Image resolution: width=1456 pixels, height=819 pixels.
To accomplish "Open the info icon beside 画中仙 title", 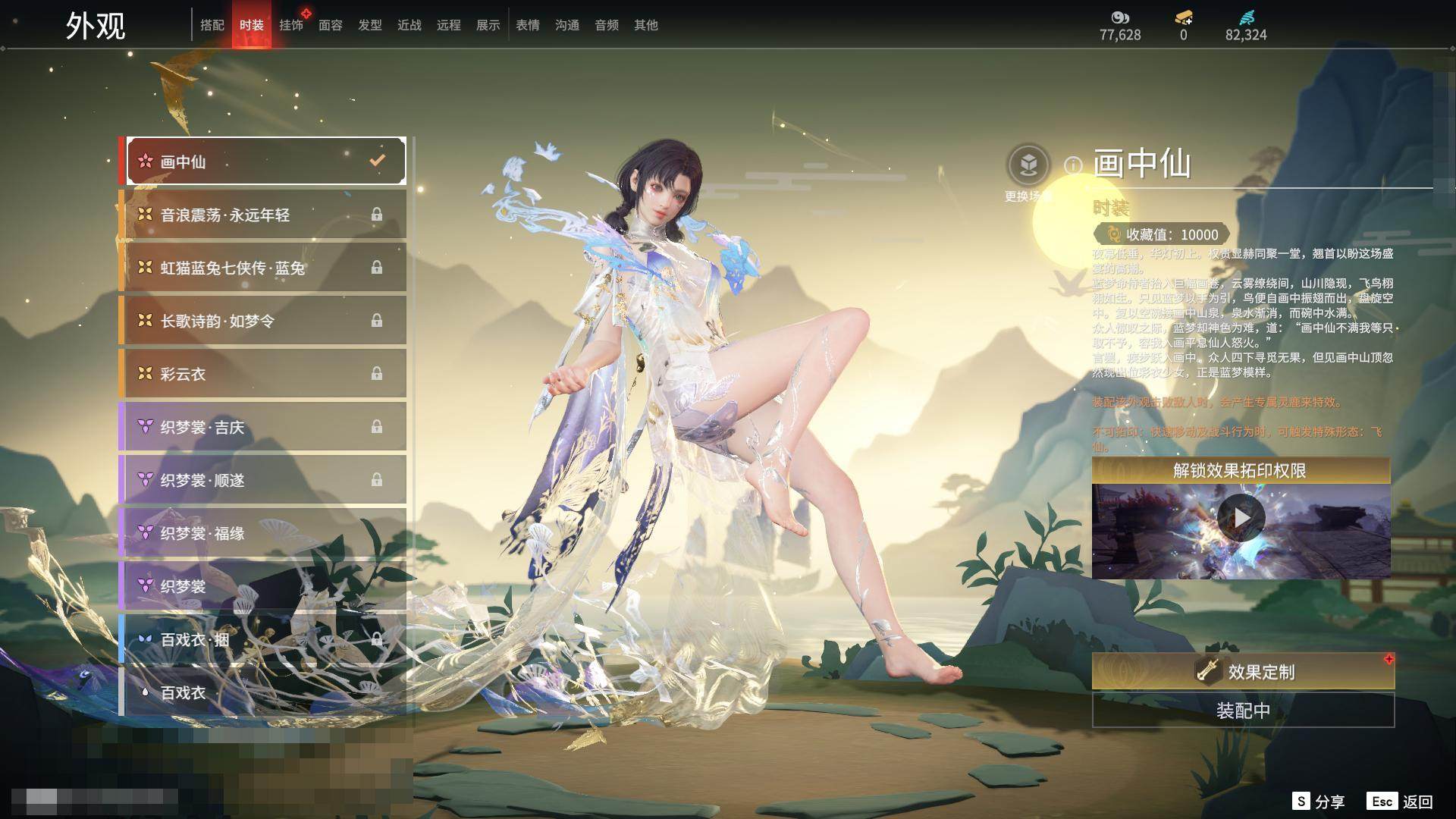I will 1072,165.
